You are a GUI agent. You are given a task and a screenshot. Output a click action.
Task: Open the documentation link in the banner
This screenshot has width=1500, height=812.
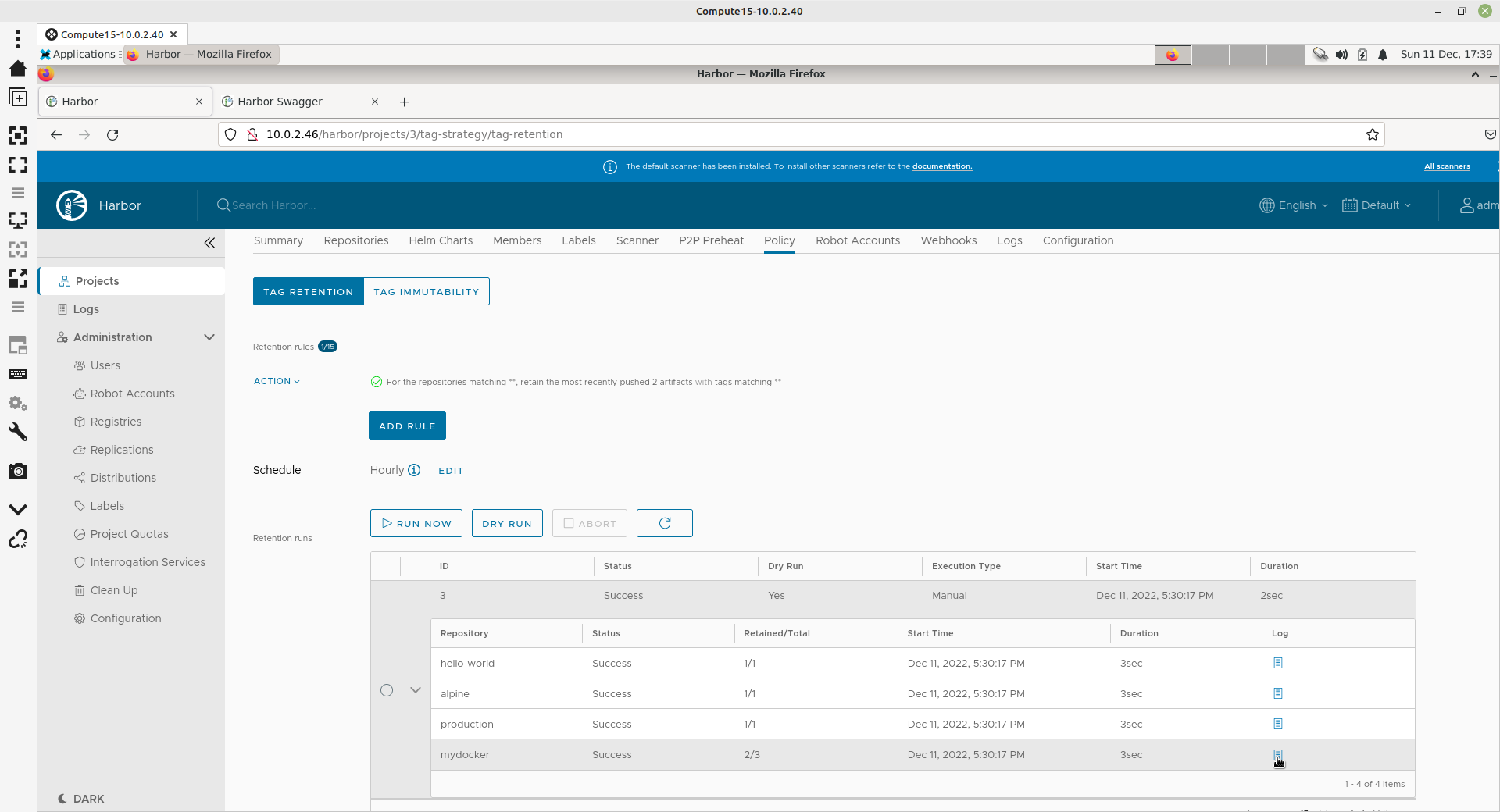tap(941, 166)
